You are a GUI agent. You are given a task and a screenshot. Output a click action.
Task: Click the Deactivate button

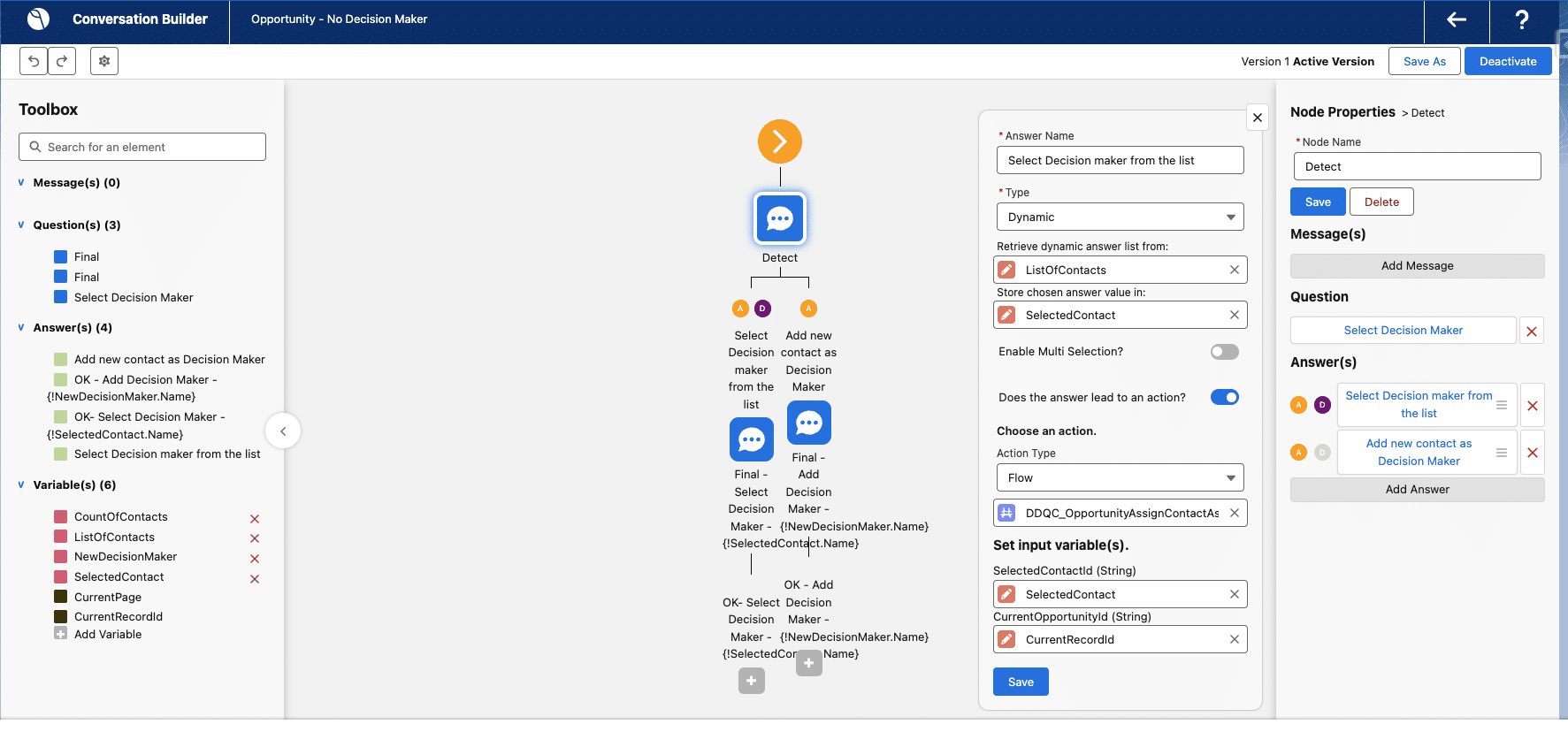click(1508, 61)
